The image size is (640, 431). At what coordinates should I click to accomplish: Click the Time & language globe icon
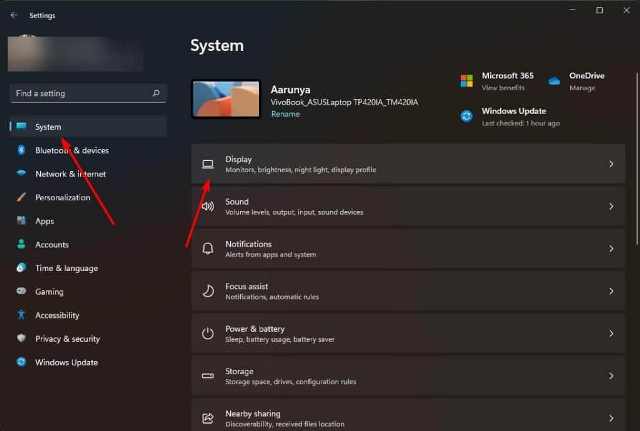click(21, 268)
